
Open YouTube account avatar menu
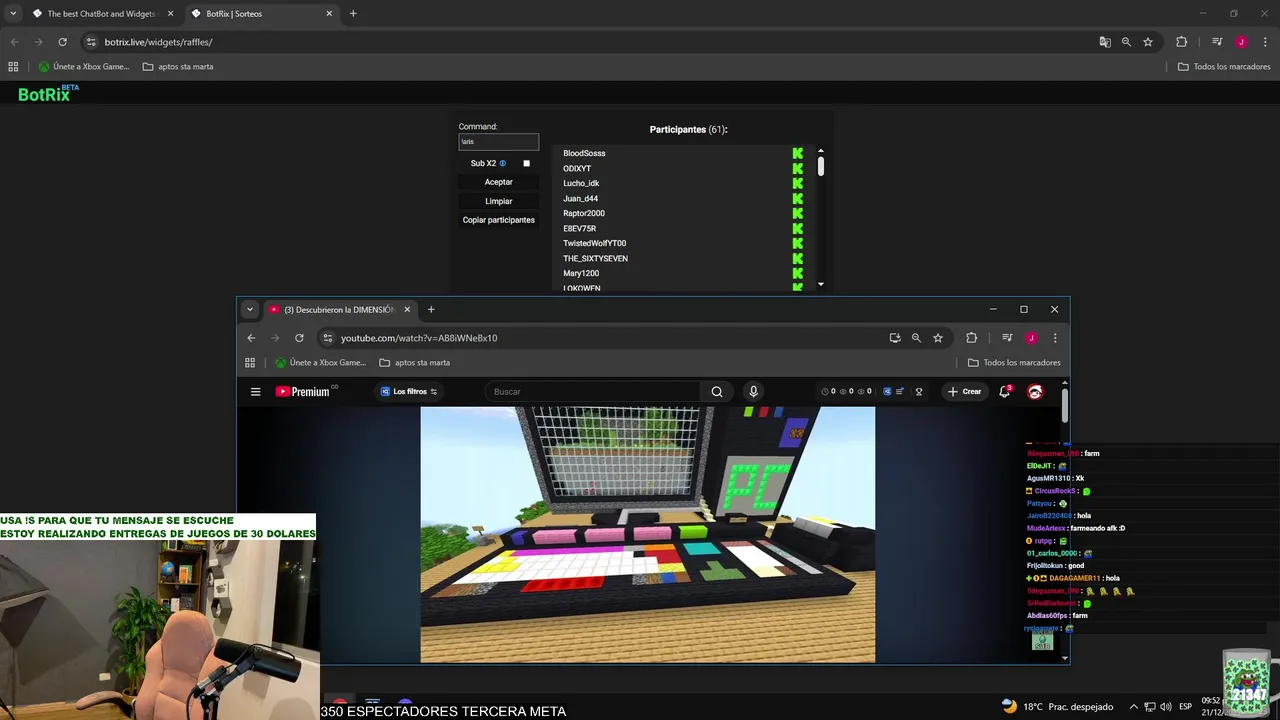[1036, 392]
